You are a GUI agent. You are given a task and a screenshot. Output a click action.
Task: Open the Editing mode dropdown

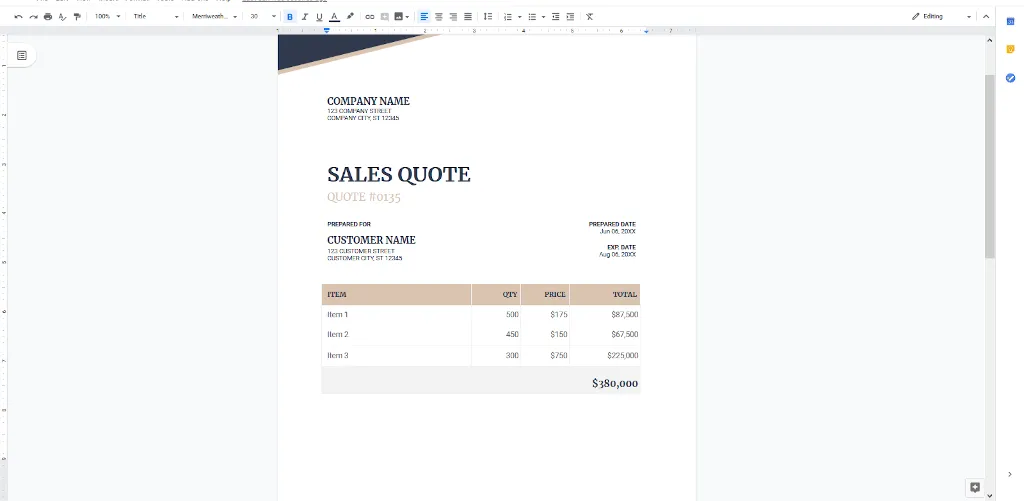[x=941, y=16]
